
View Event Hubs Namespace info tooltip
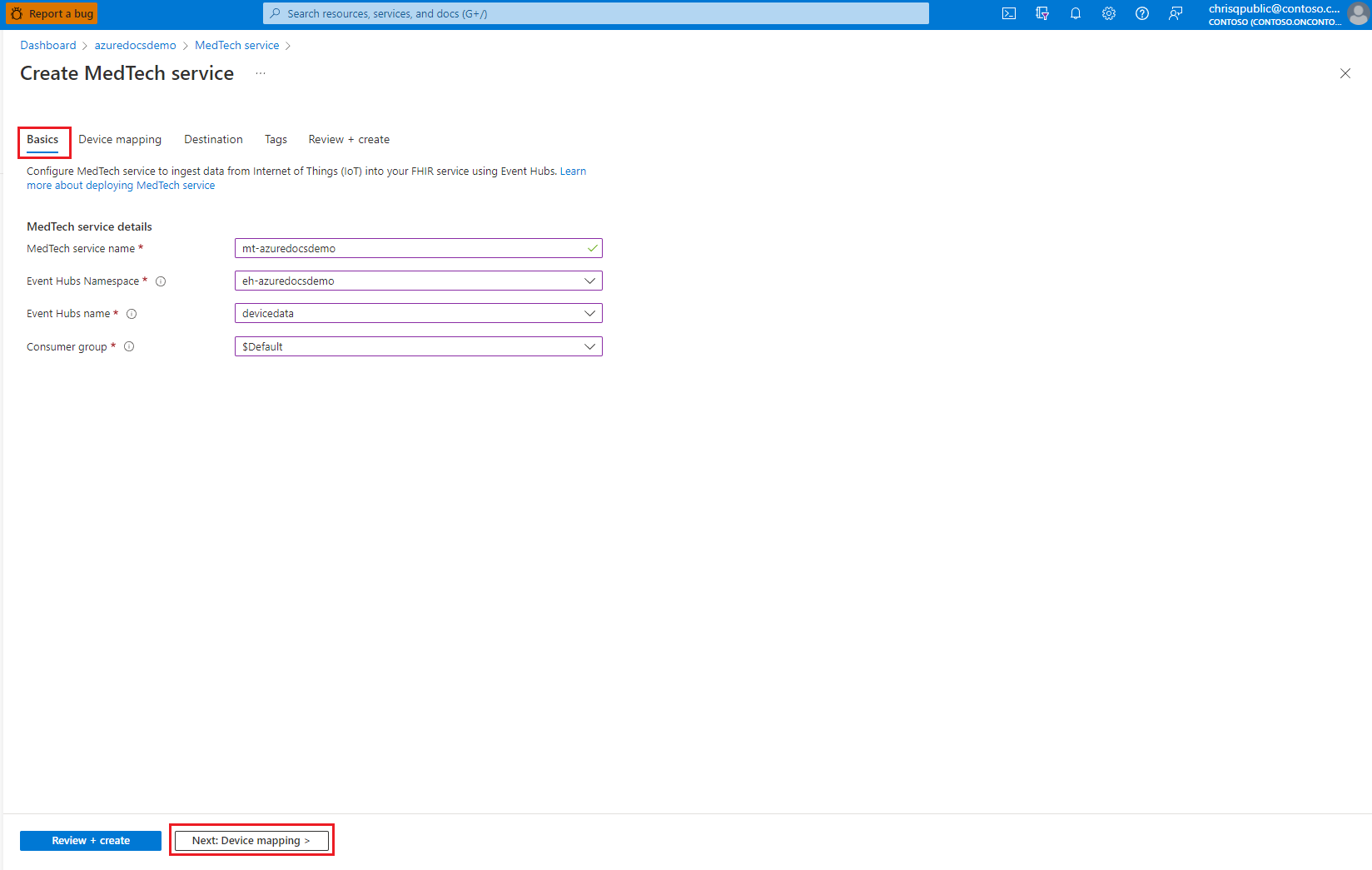click(161, 281)
